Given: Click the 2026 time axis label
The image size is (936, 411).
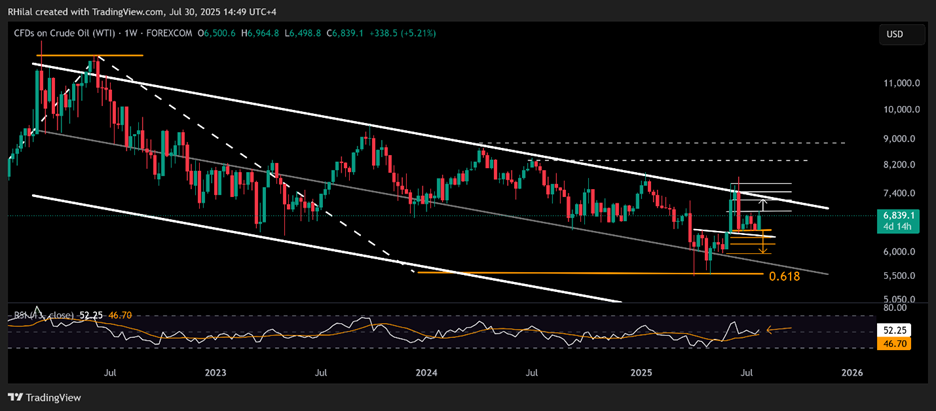Looking at the screenshot, I should (x=852, y=373).
